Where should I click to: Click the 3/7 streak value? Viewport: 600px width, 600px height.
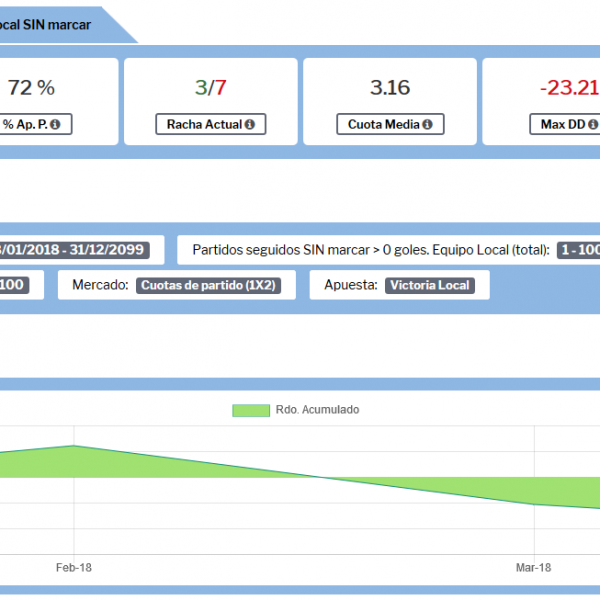210,87
